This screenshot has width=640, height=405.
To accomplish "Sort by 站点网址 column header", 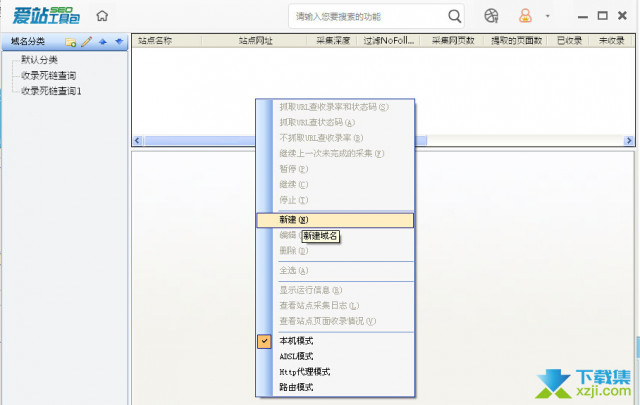I will [x=255, y=41].
